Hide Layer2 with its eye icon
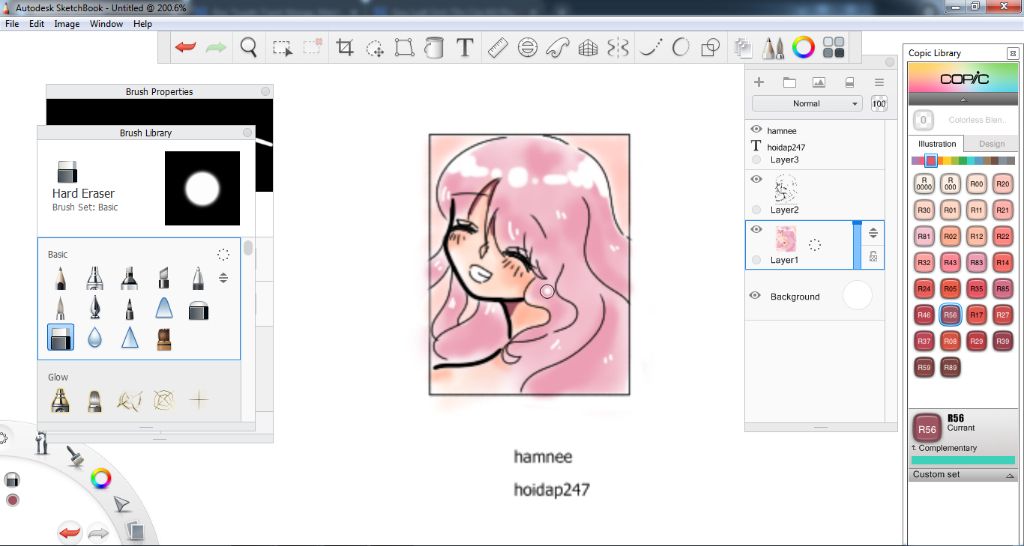The height and width of the screenshot is (546, 1024). pyautogui.click(x=756, y=179)
